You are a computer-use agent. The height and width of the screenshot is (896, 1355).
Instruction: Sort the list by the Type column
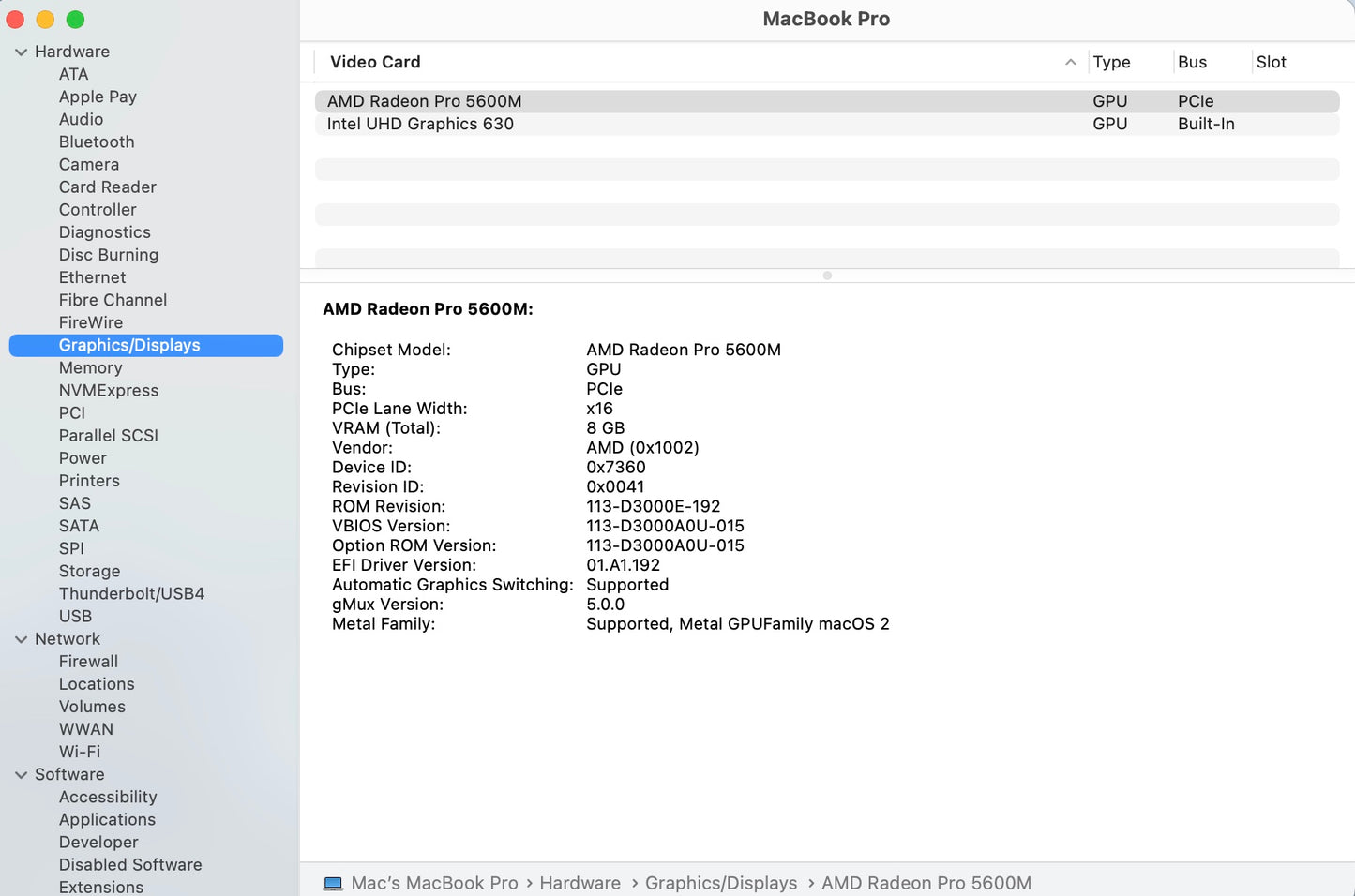click(1111, 62)
